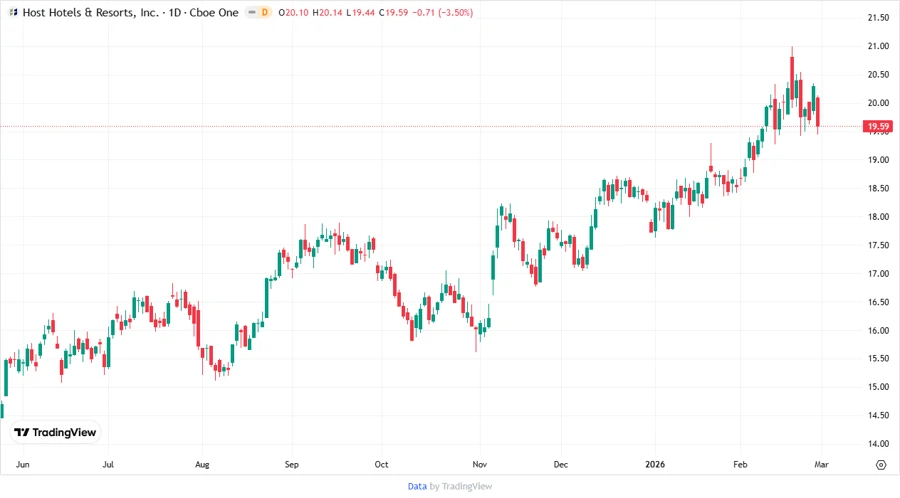Click the 'Oct' time axis label
Viewport: 900px width, 498px height.
[381, 464]
